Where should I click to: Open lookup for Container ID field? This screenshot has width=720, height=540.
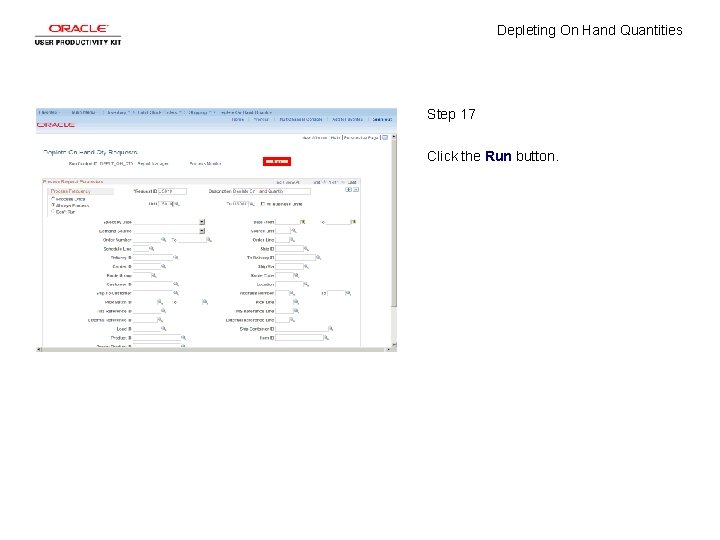coord(176,284)
